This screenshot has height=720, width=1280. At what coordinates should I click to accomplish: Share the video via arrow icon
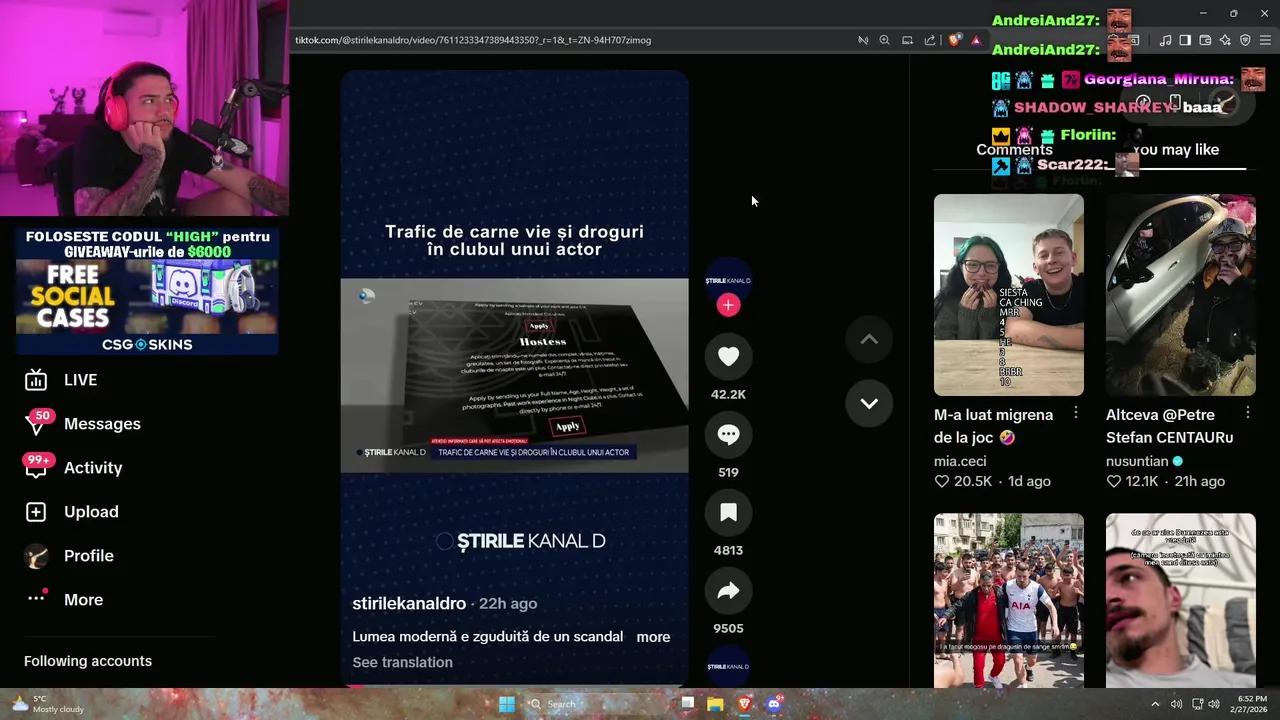click(x=728, y=591)
